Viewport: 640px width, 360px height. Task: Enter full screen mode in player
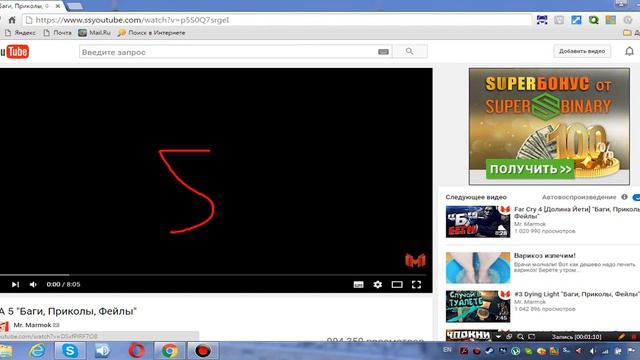click(x=416, y=284)
